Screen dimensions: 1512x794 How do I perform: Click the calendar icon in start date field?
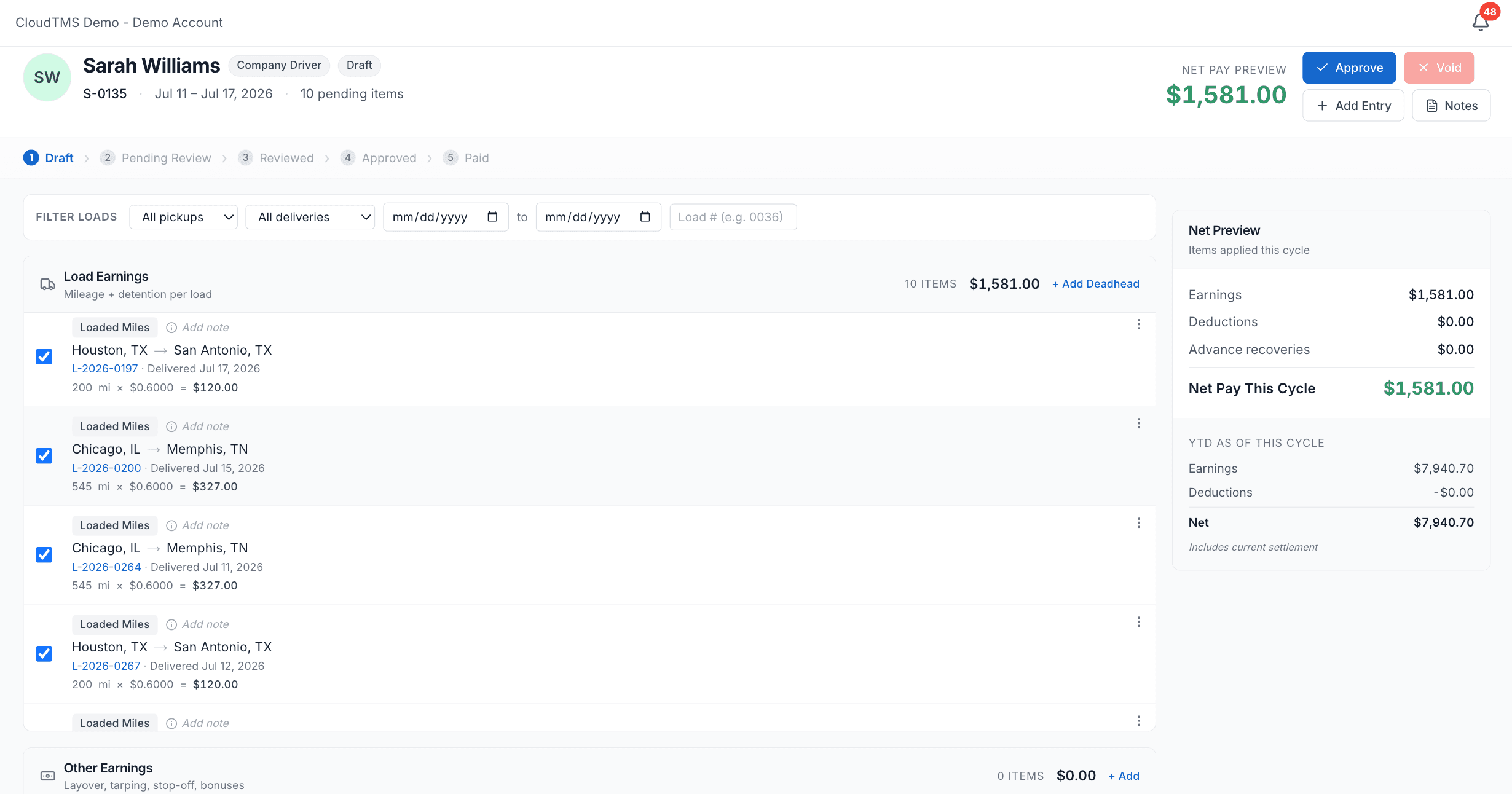coord(492,217)
